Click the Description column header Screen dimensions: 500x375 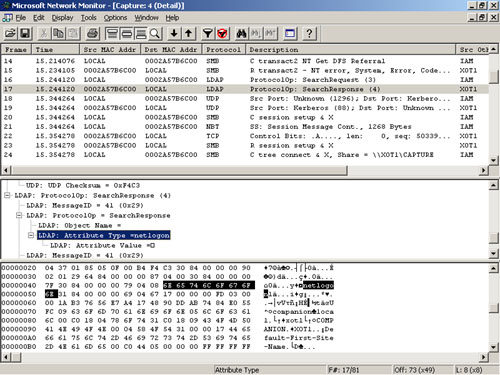pyautogui.click(x=351, y=49)
